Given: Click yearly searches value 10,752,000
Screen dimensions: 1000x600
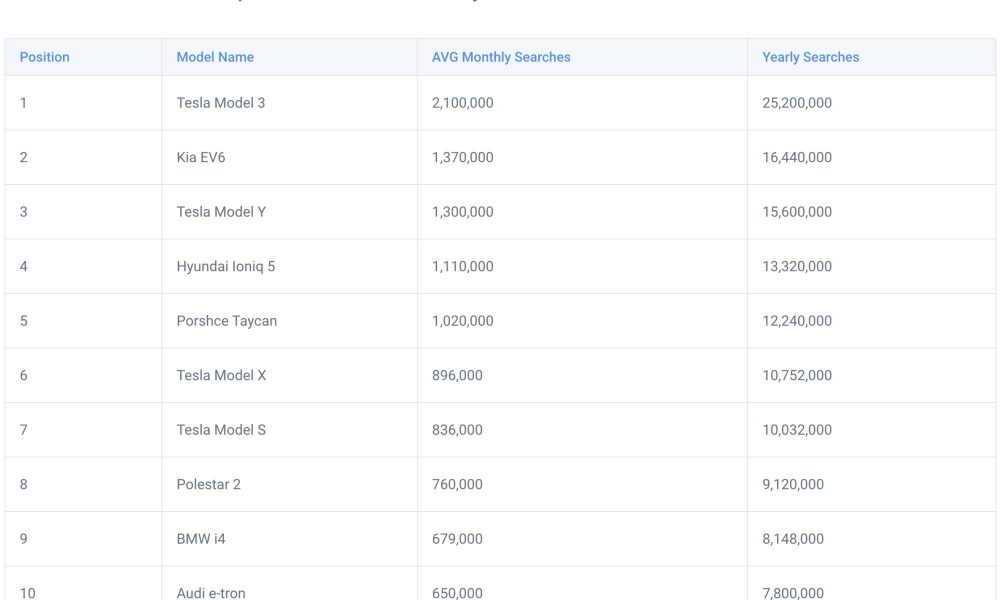Looking at the screenshot, I should [x=797, y=376].
